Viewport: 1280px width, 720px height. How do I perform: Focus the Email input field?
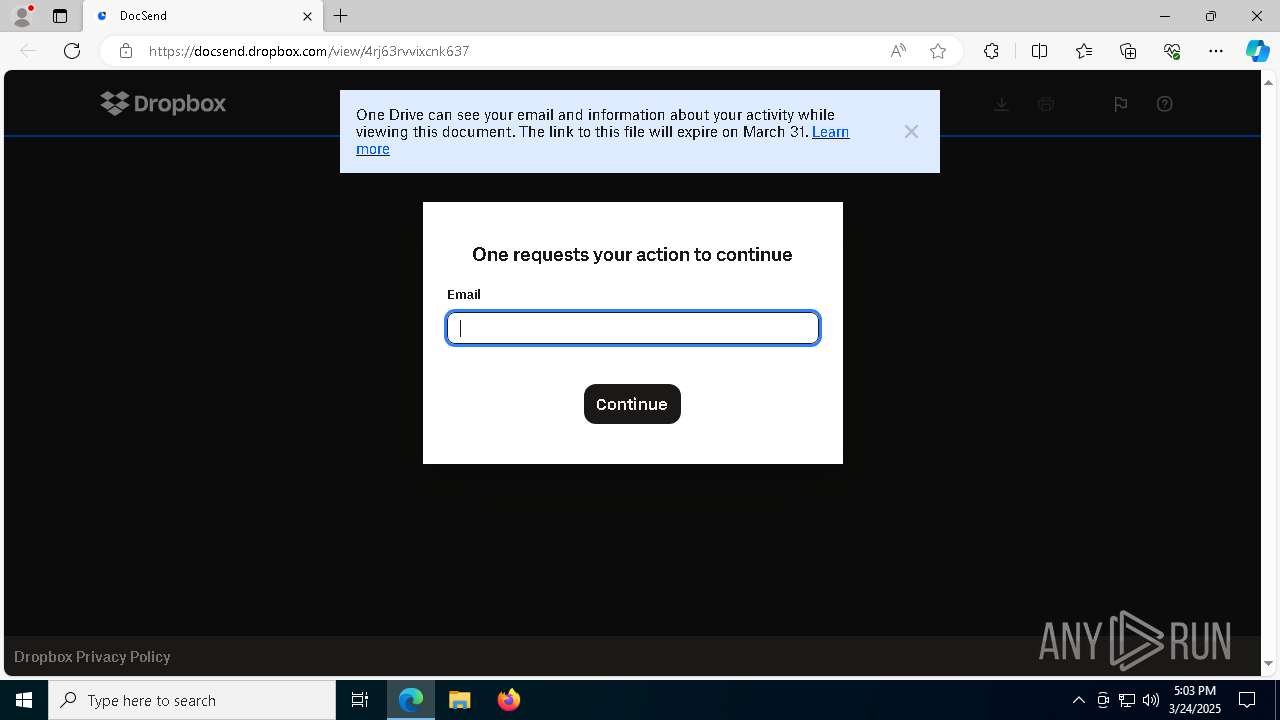(633, 328)
